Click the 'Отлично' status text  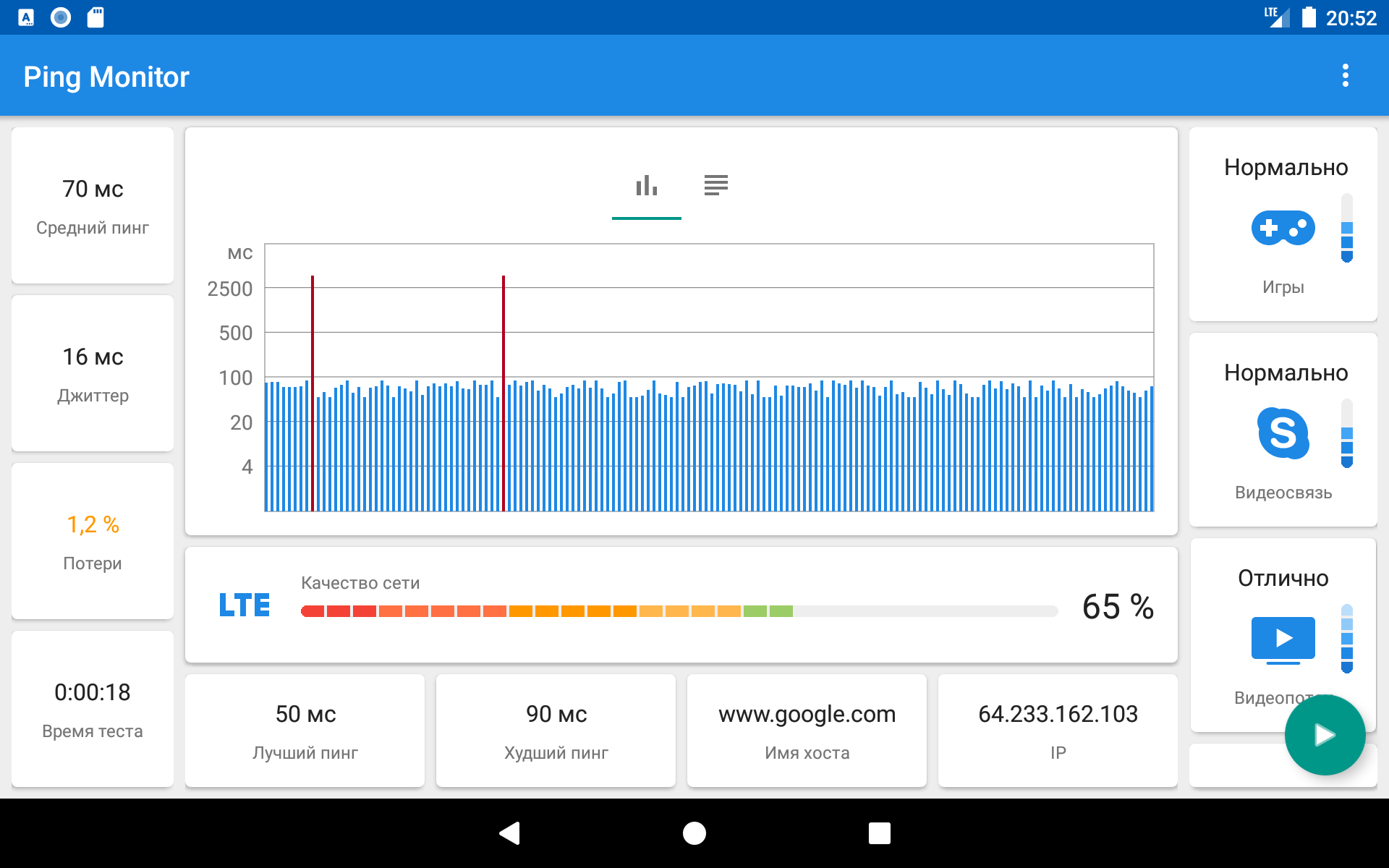point(1283,578)
